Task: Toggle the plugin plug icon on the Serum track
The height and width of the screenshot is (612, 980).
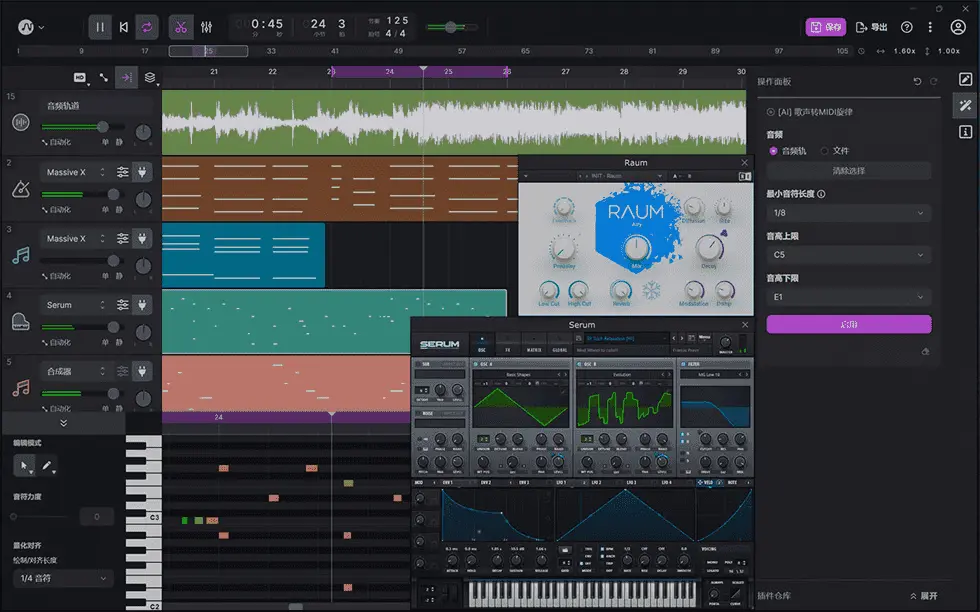Action: point(142,305)
